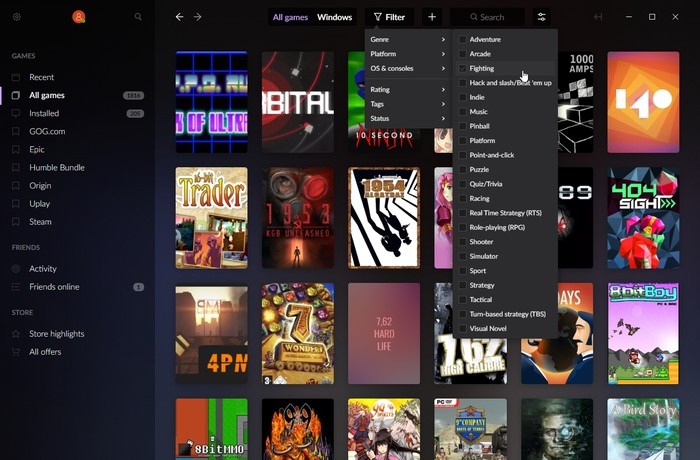
Task: Check the Indie genre checkbox
Action: pos(462,97)
